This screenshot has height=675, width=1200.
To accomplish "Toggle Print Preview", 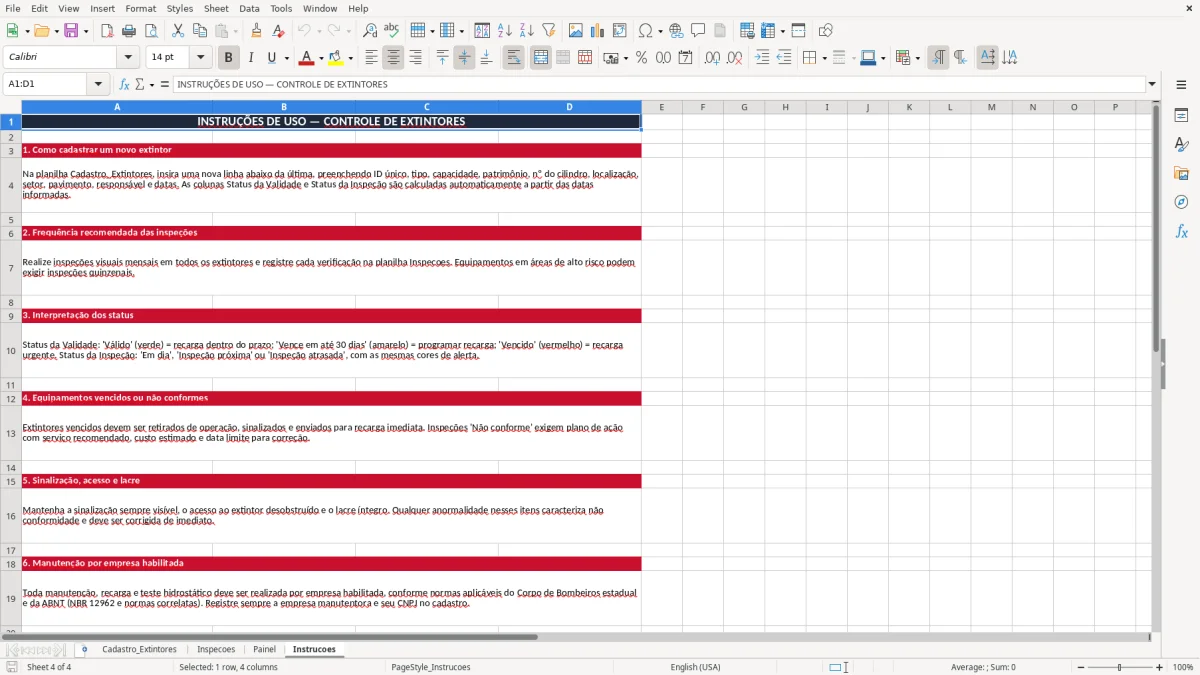I will 149,31.
